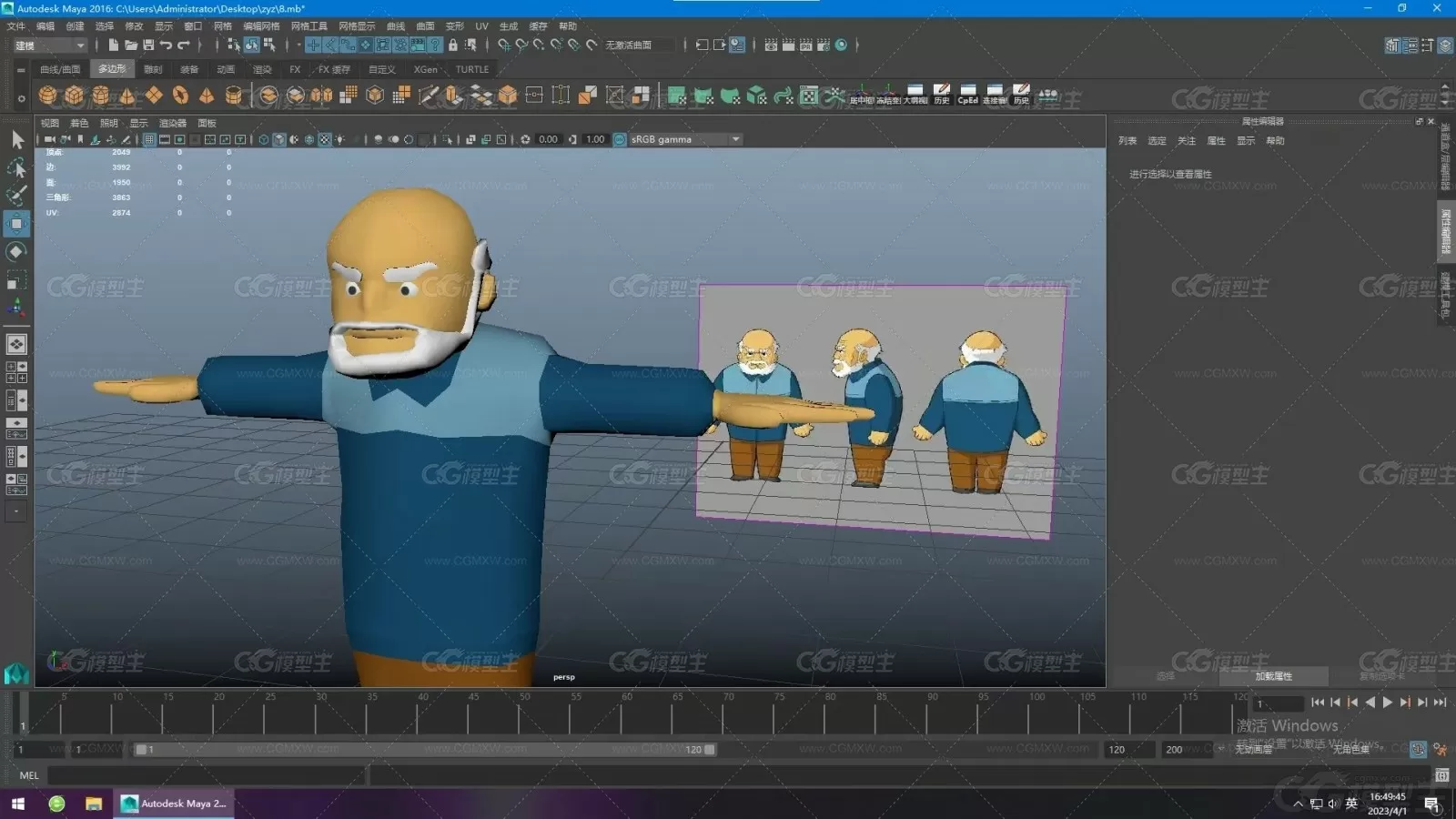Screen dimensions: 1456x819
Task: Switch to the TURTLE shelf tab
Action: click(x=472, y=69)
